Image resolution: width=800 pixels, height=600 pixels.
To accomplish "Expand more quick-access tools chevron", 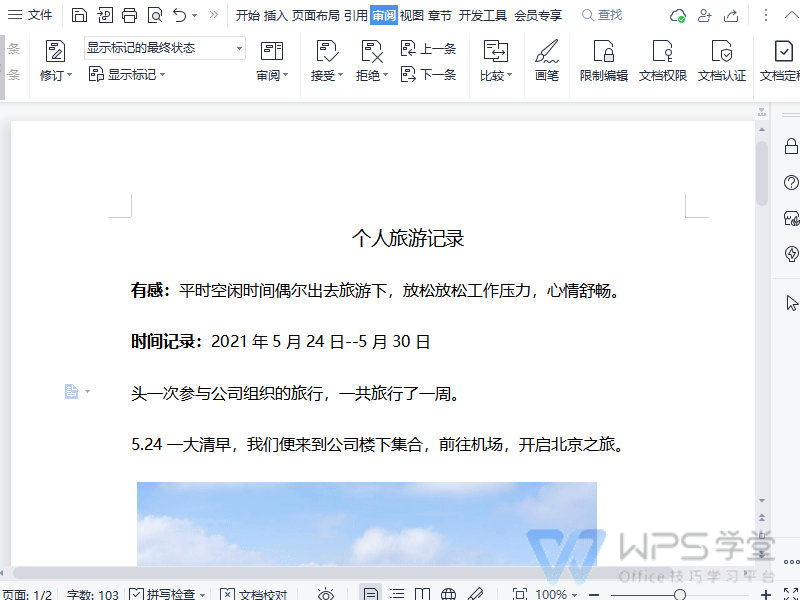I will click(x=214, y=15).
